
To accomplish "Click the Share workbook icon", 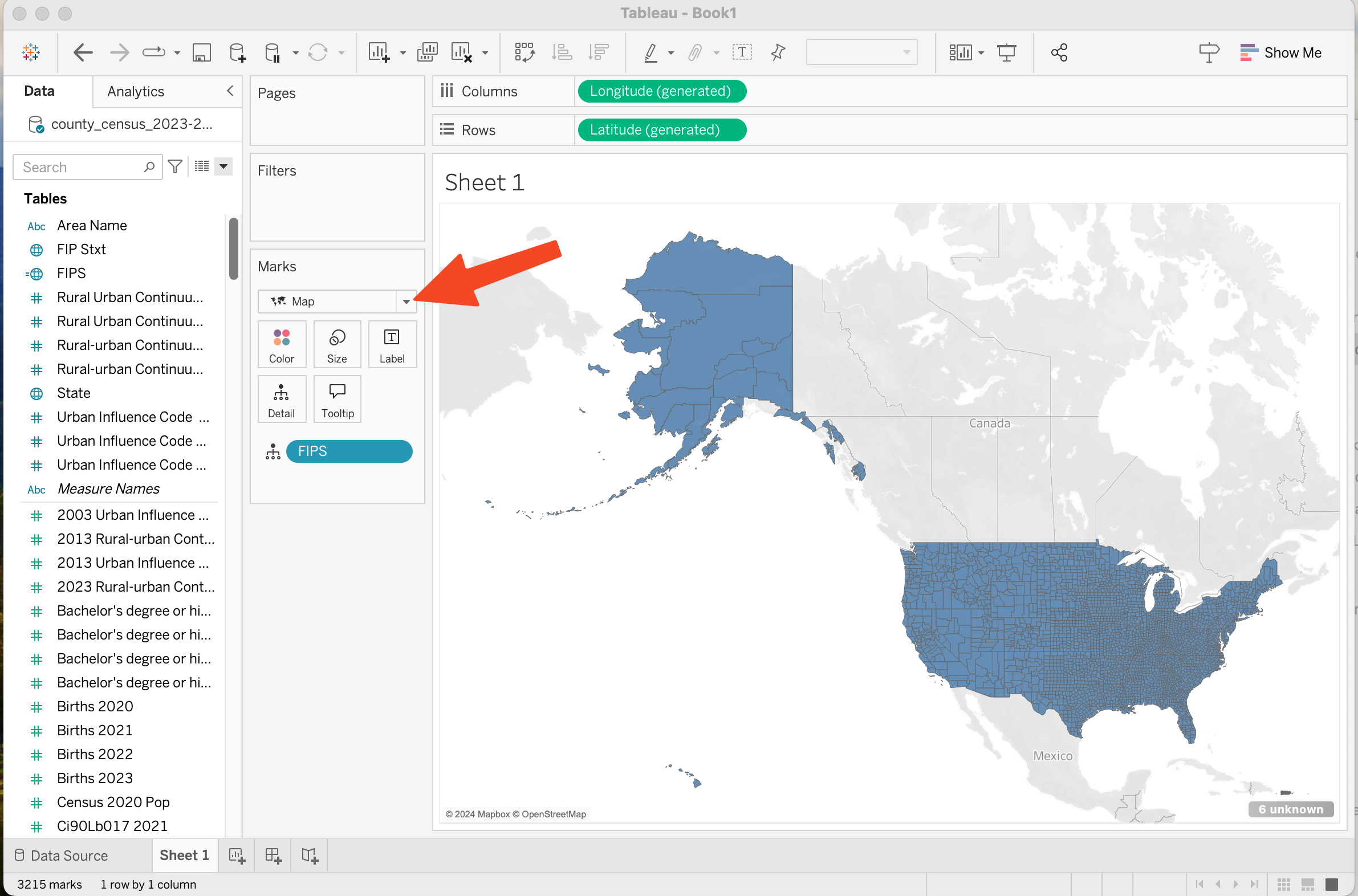I will click(1059, 52).
